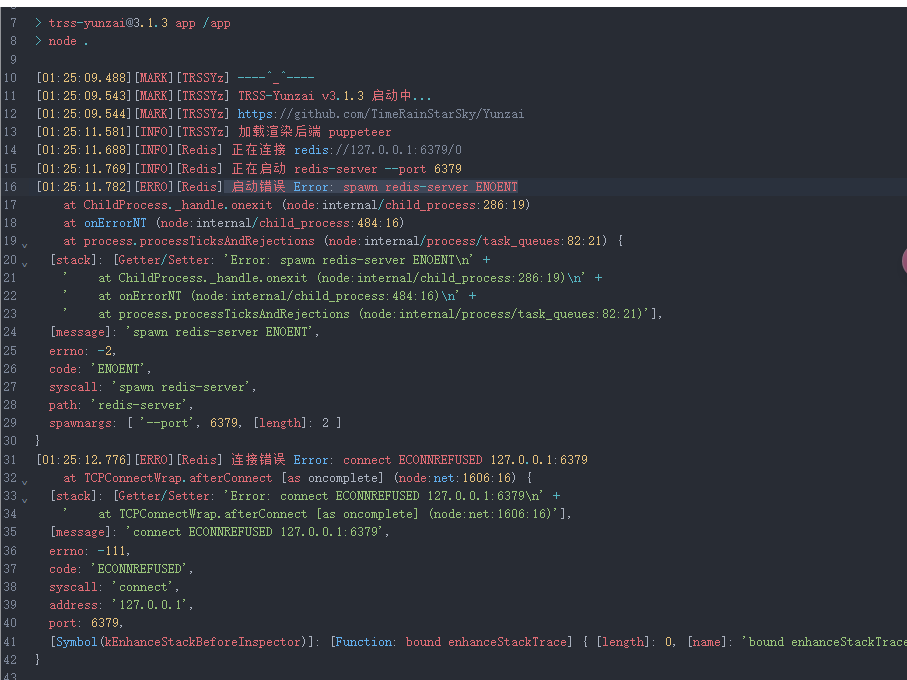
Task: Click 'TCPConnectWrap.afterConnect' on line 32
Action: click(178, 478)
